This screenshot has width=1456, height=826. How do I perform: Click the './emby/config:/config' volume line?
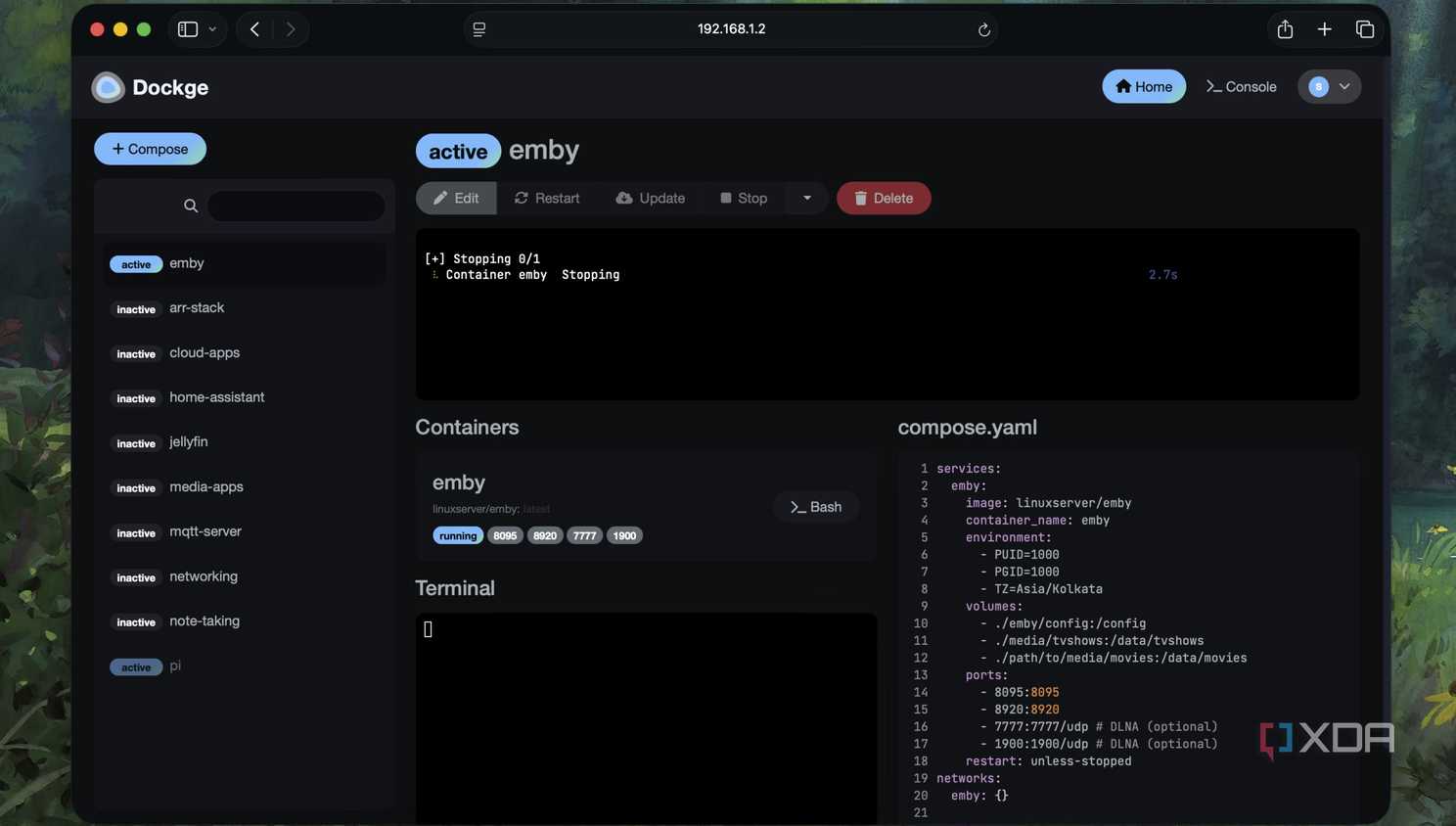click(x=1069, y=623)
